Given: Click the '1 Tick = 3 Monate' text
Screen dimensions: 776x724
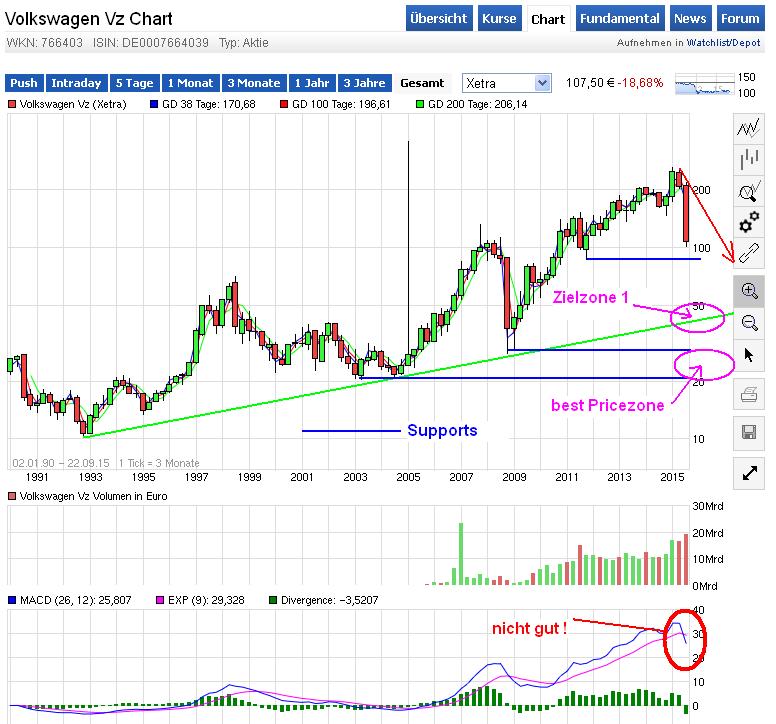Looking at the screenshot, I should (x=159, y=463).
